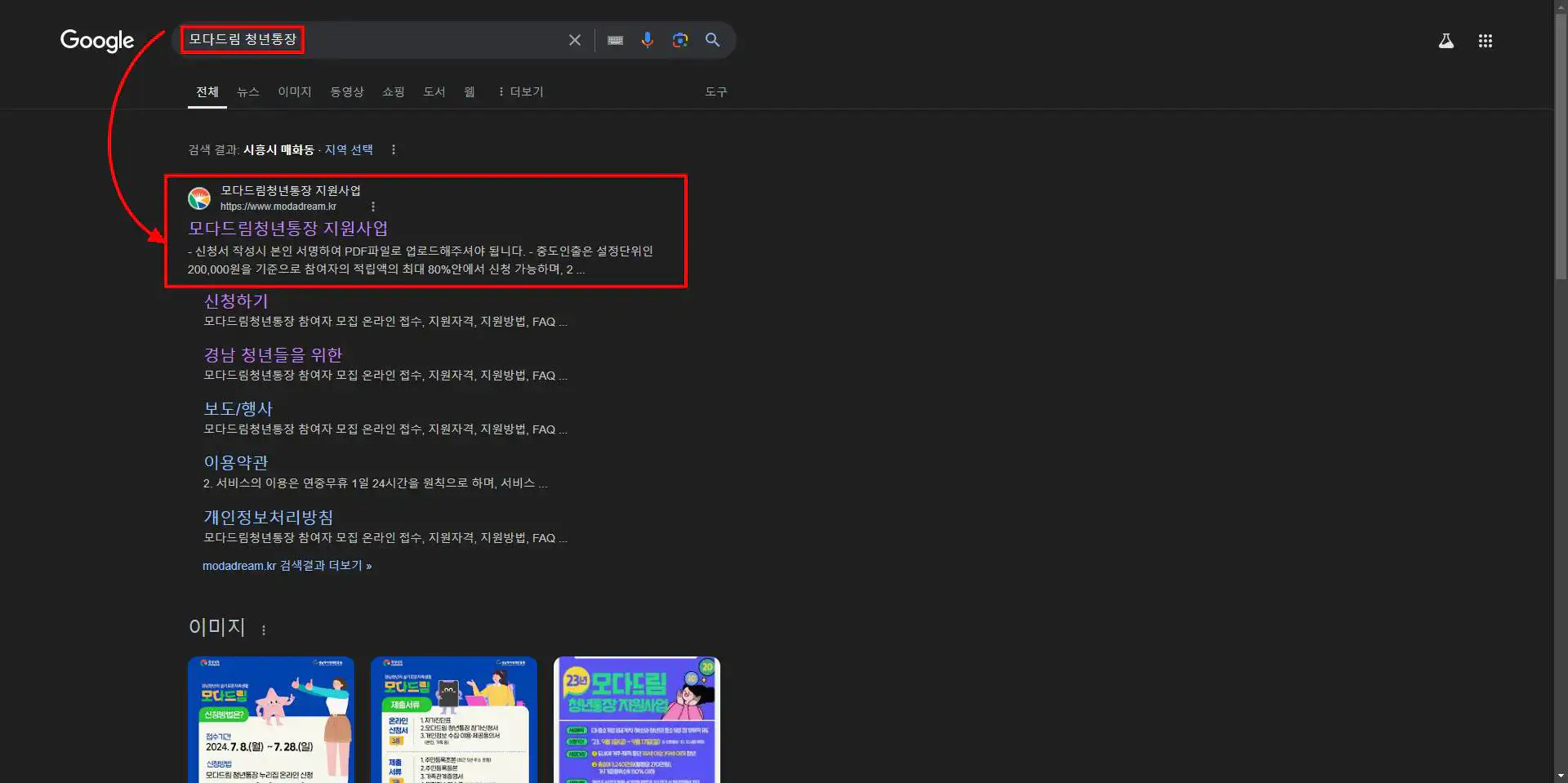The width and height of the screenshot is (1568, 783).
Task: Open the three-dot menu beside 이미지 heading
Action: [263, 630]
